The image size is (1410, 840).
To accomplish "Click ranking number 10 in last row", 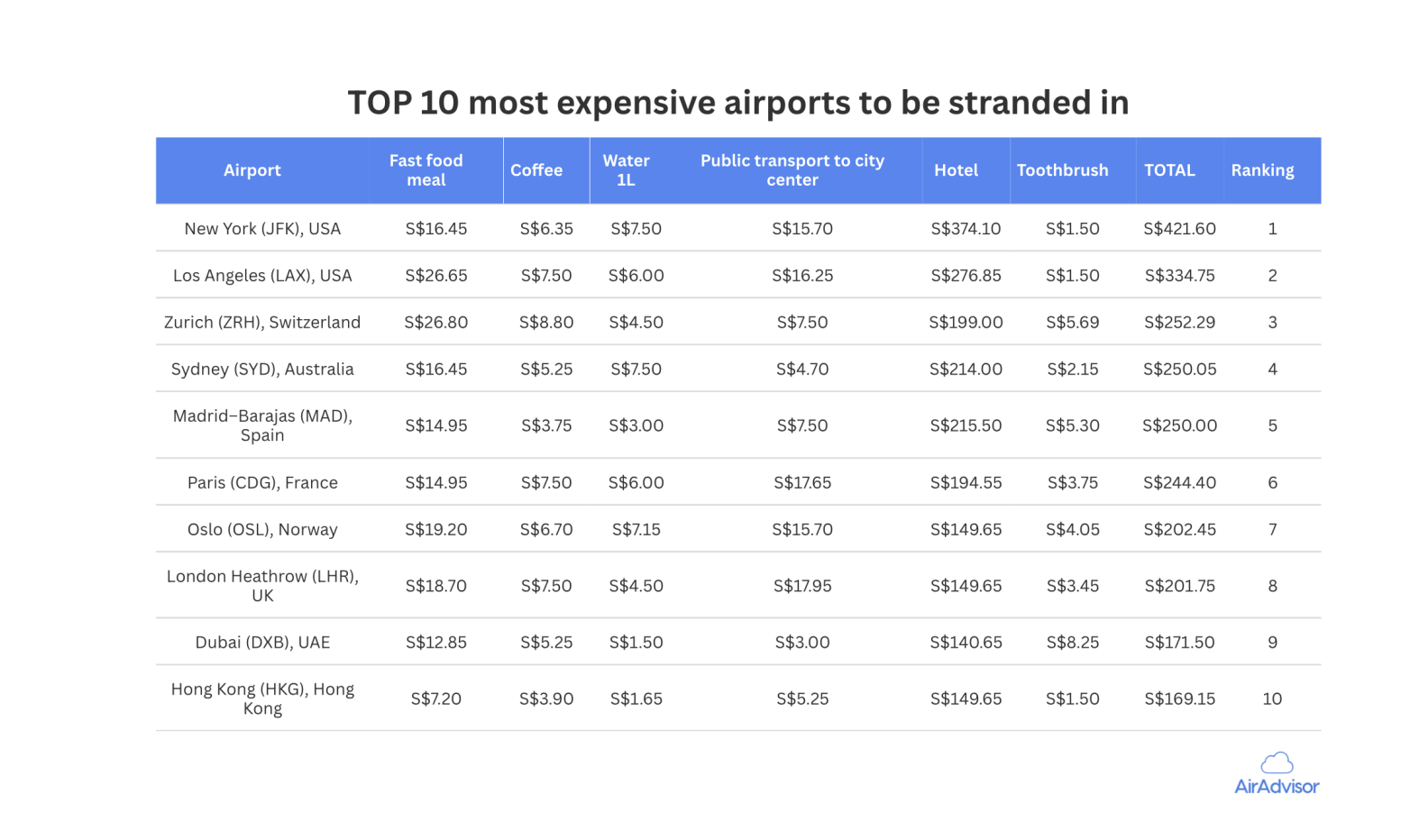I will tap(1272, 698).
